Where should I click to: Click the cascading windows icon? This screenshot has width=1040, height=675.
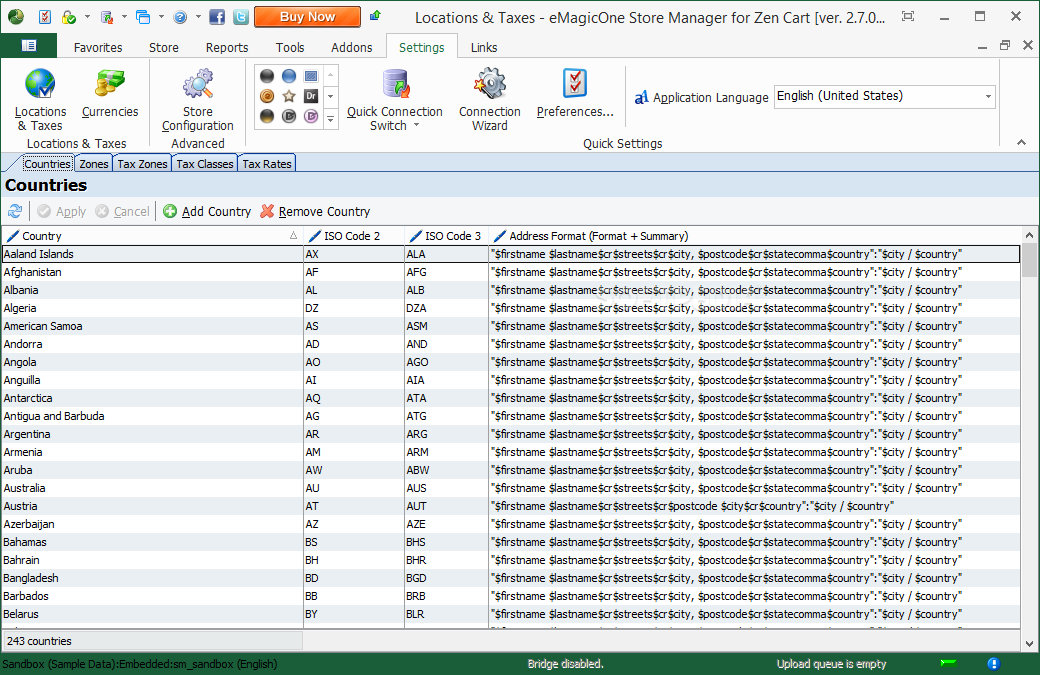[x=143, y=17]
